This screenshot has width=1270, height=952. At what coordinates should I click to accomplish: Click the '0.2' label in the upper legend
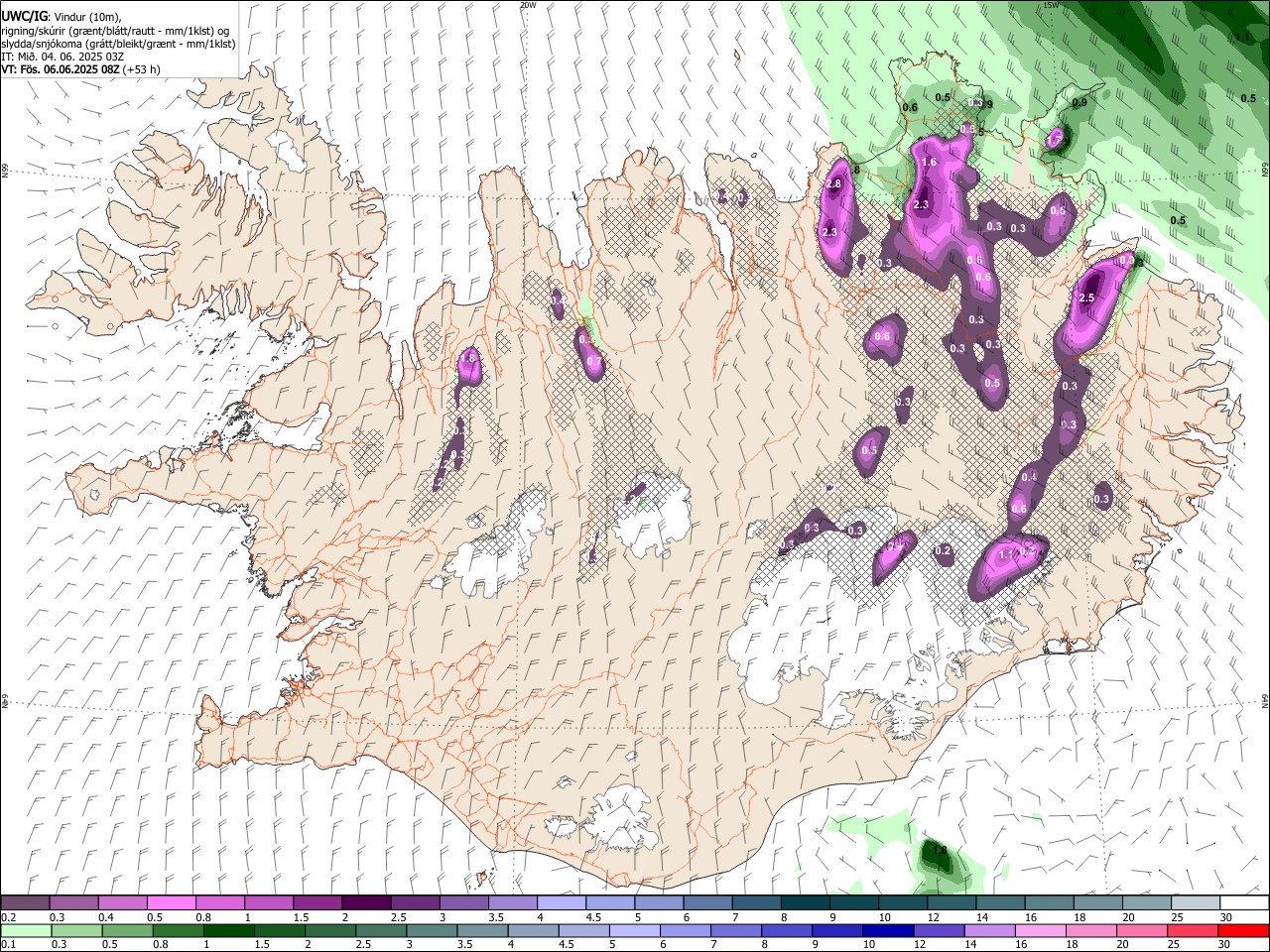(9, 917)
